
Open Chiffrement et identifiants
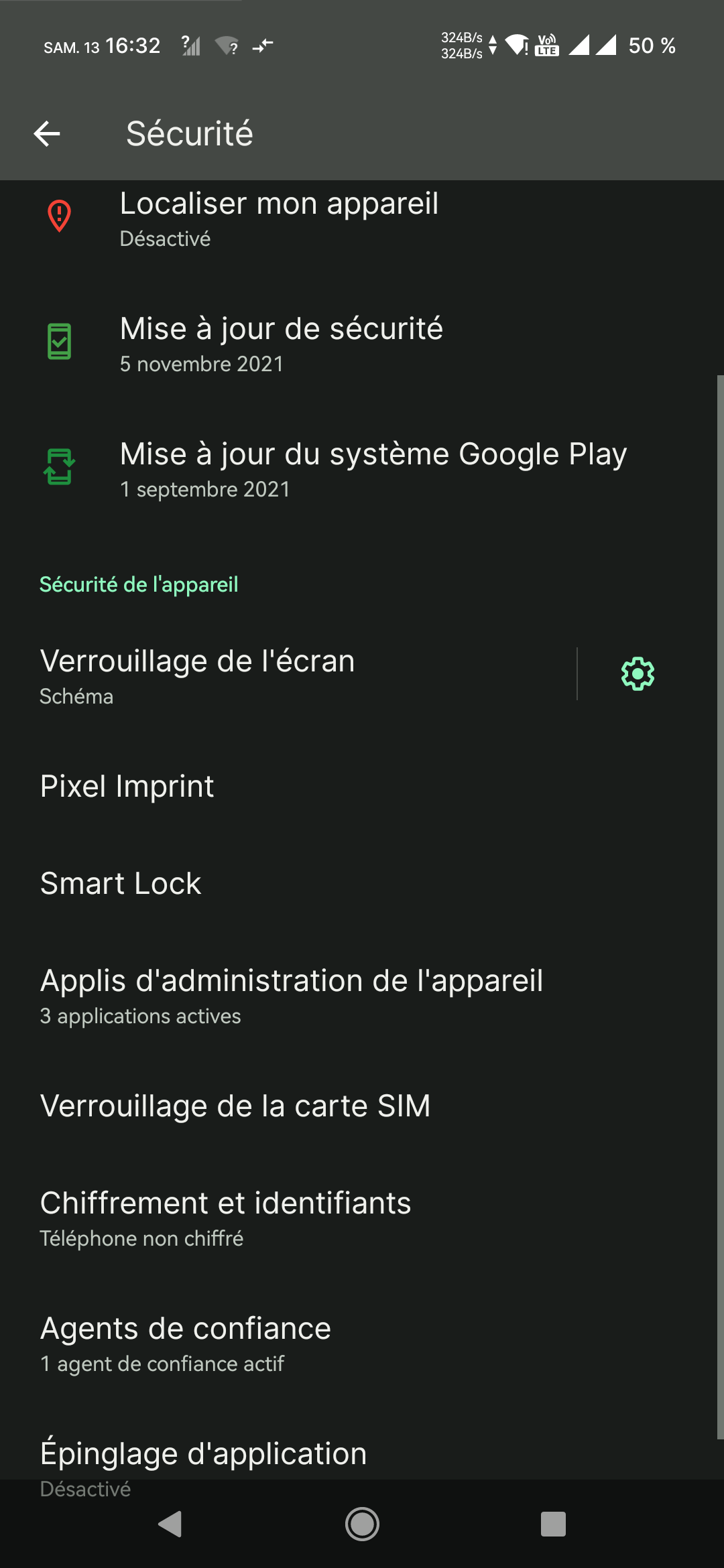point(362,1218)
